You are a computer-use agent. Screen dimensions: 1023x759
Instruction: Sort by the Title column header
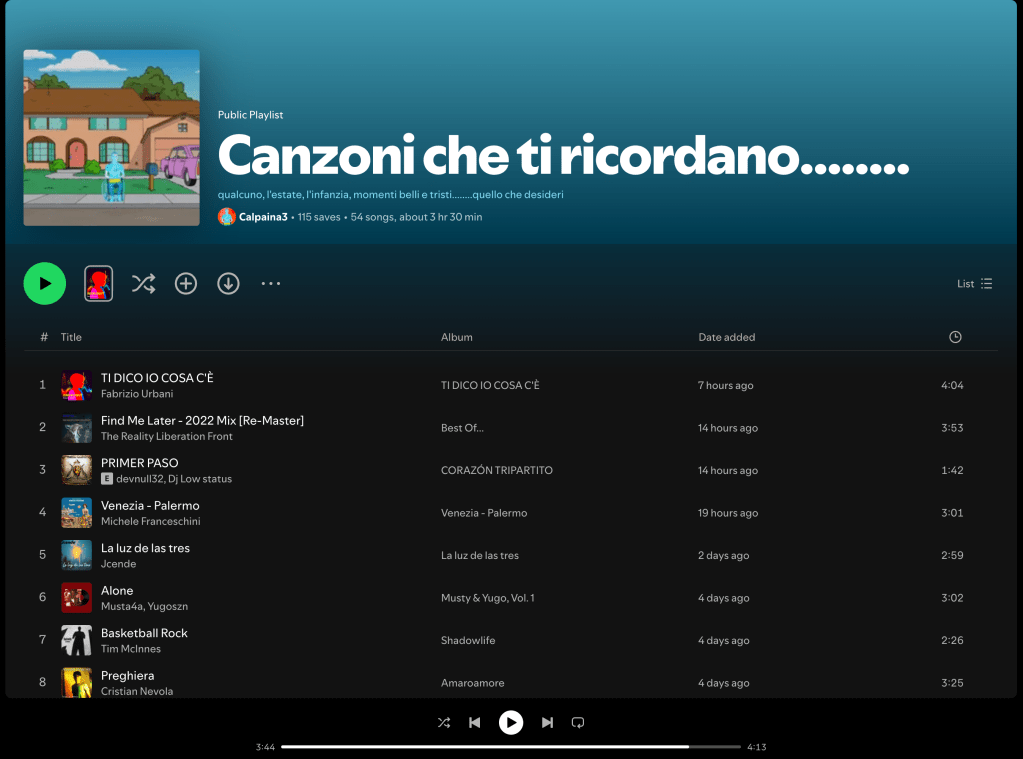(71, 337)
